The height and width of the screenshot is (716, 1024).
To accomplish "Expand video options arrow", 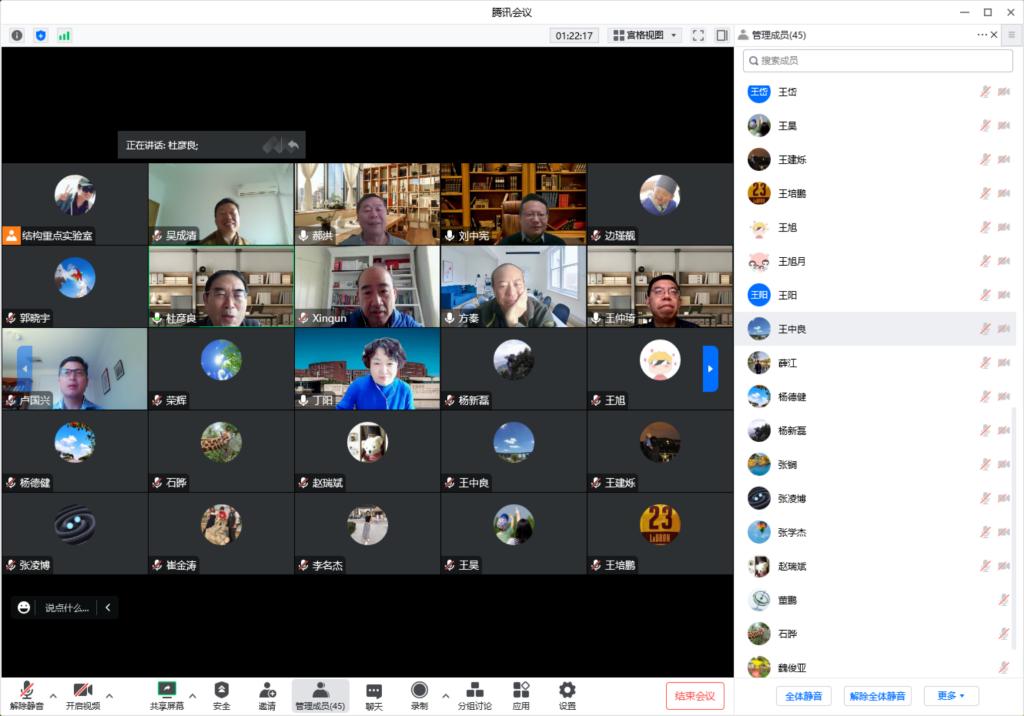I will [x=109, y=696].
